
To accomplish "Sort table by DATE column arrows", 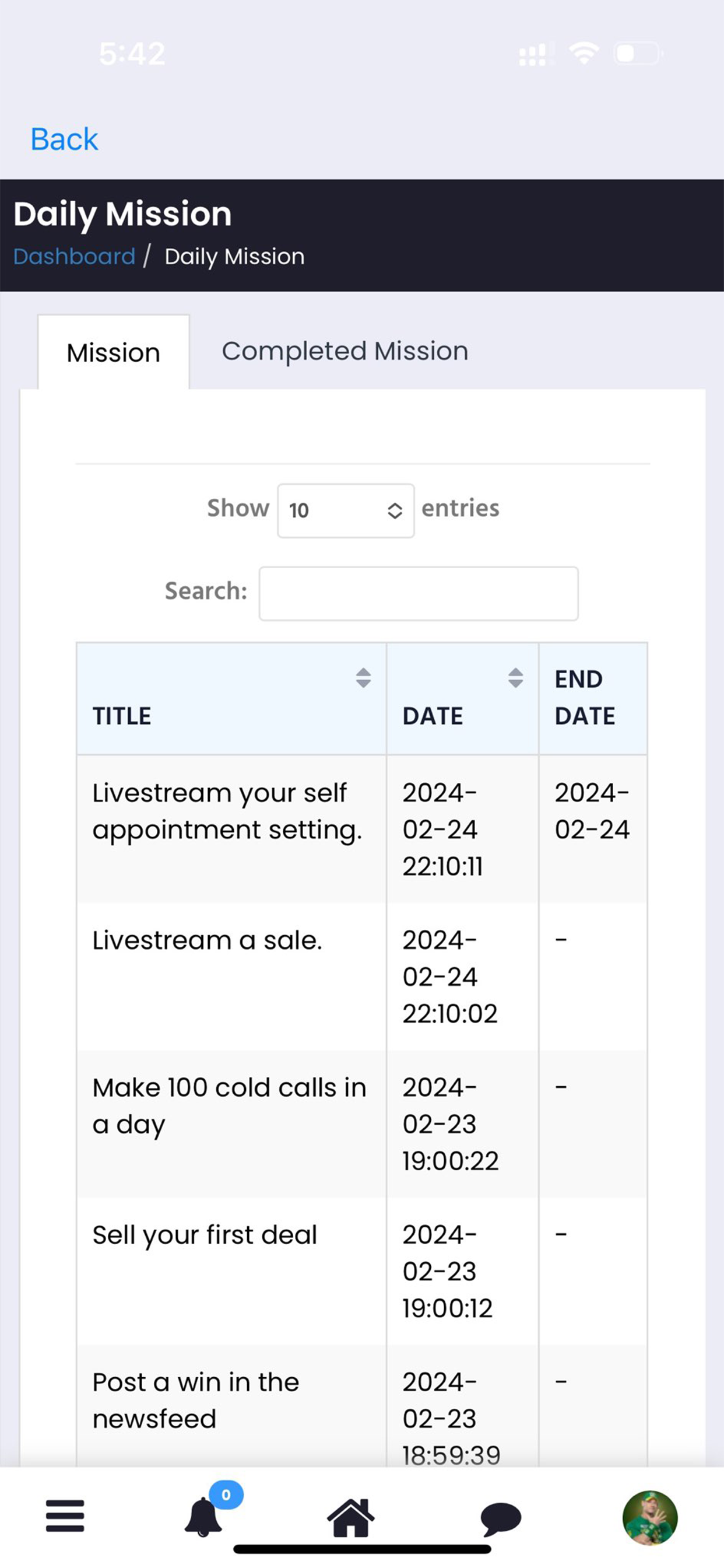I will pos(515,677).
